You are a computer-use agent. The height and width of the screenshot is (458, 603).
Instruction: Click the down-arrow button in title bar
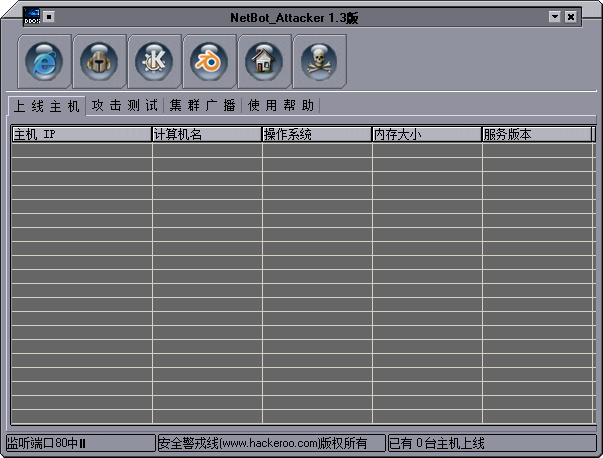click(x=555, y=17)
